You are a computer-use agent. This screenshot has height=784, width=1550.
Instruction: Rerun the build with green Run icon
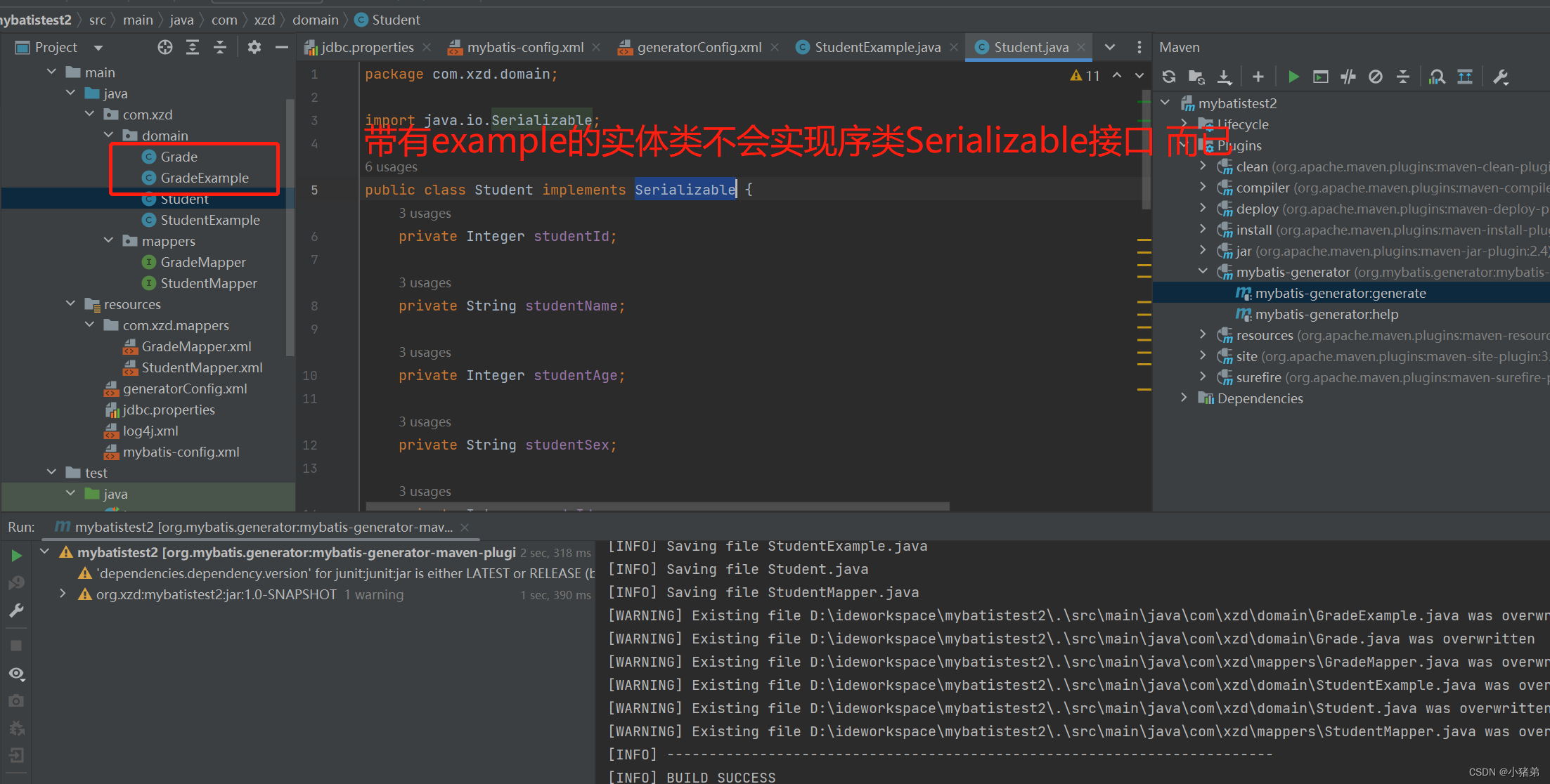pos(16,556)
